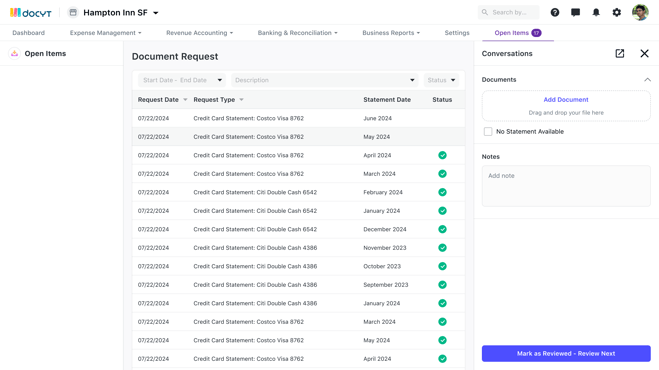Pop out Conversations in new window

tap(620, 53)
